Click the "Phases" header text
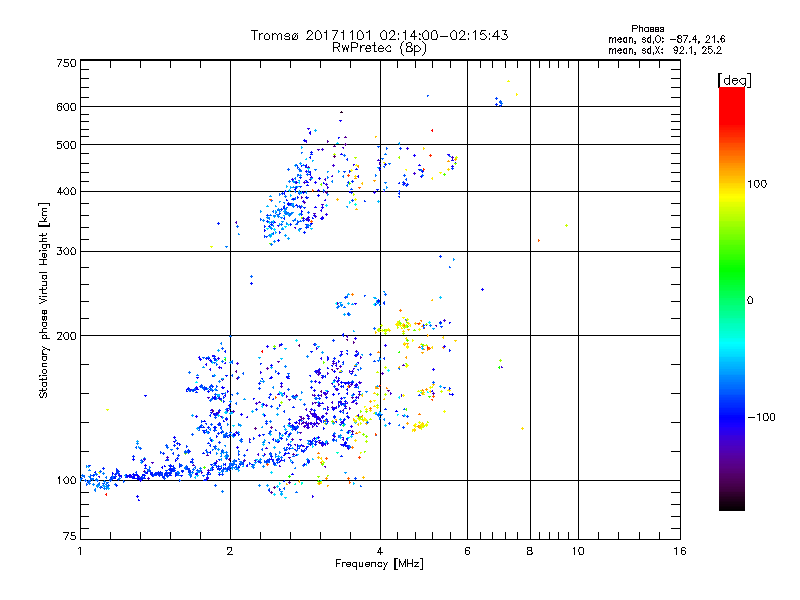 tap(647, 29)
